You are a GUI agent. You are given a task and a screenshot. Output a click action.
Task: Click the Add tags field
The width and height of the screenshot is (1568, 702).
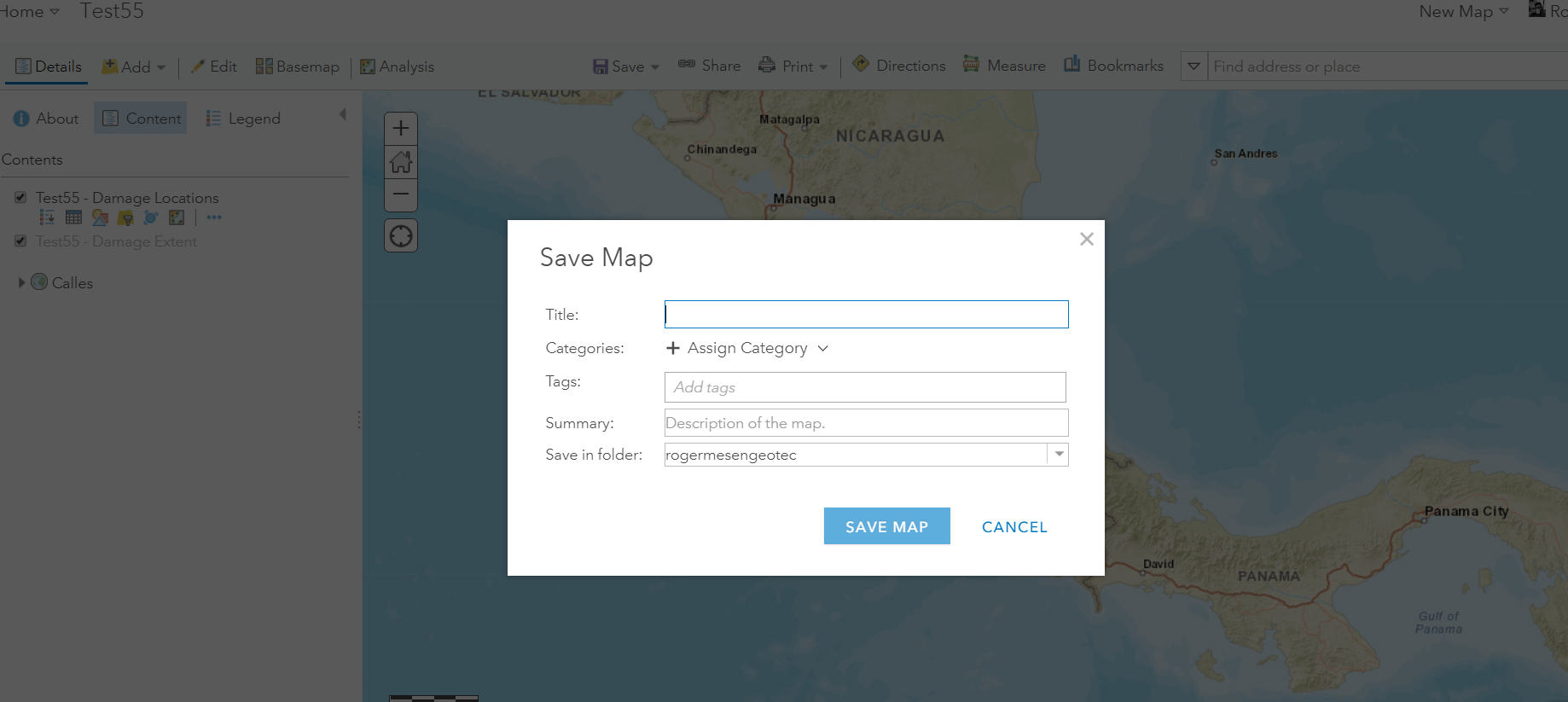(865, 387)
